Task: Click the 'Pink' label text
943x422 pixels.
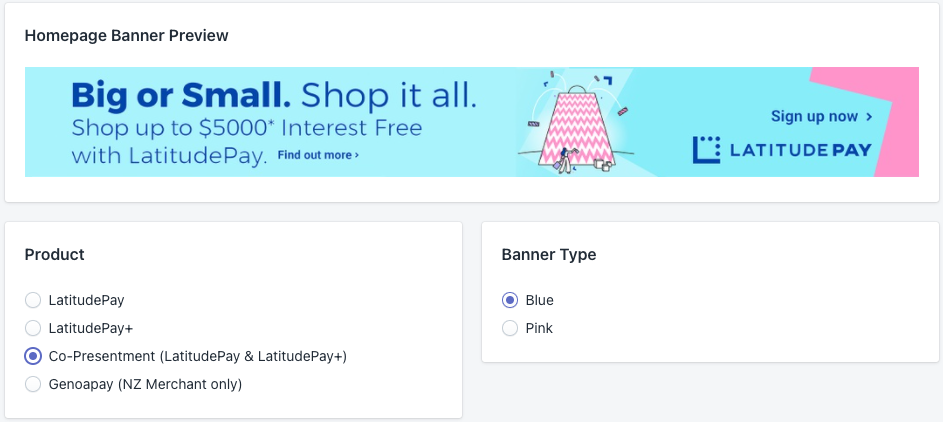Action: coord(539,328)
